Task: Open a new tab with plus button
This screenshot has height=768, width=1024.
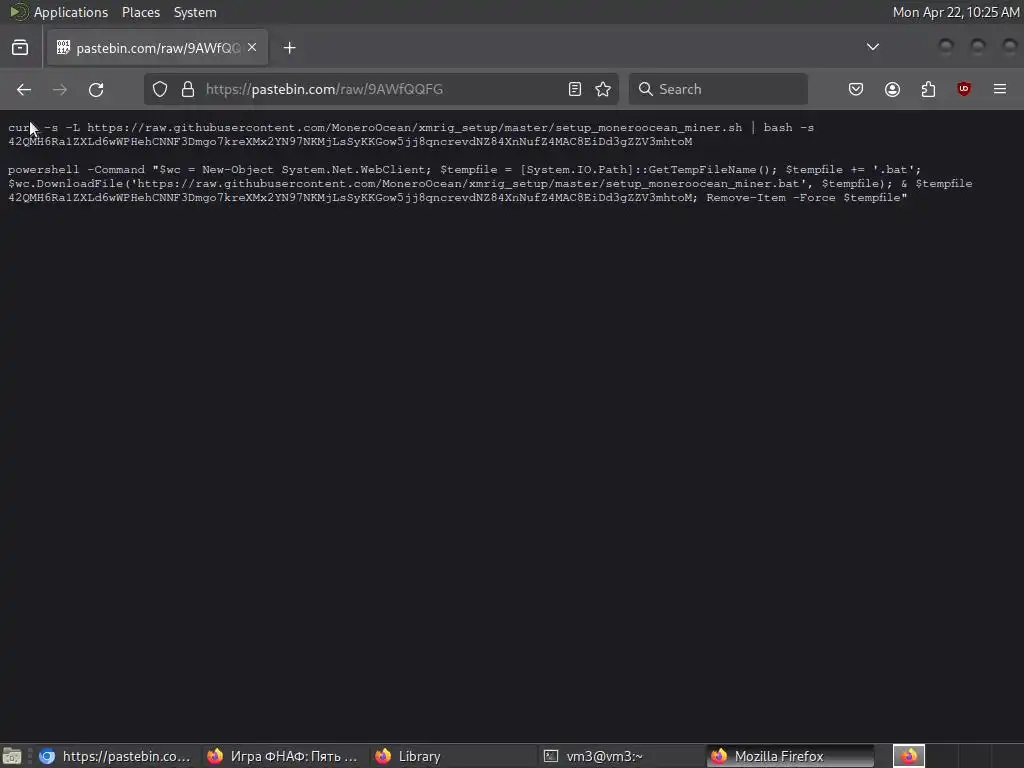Action: [x=289, y=48]
